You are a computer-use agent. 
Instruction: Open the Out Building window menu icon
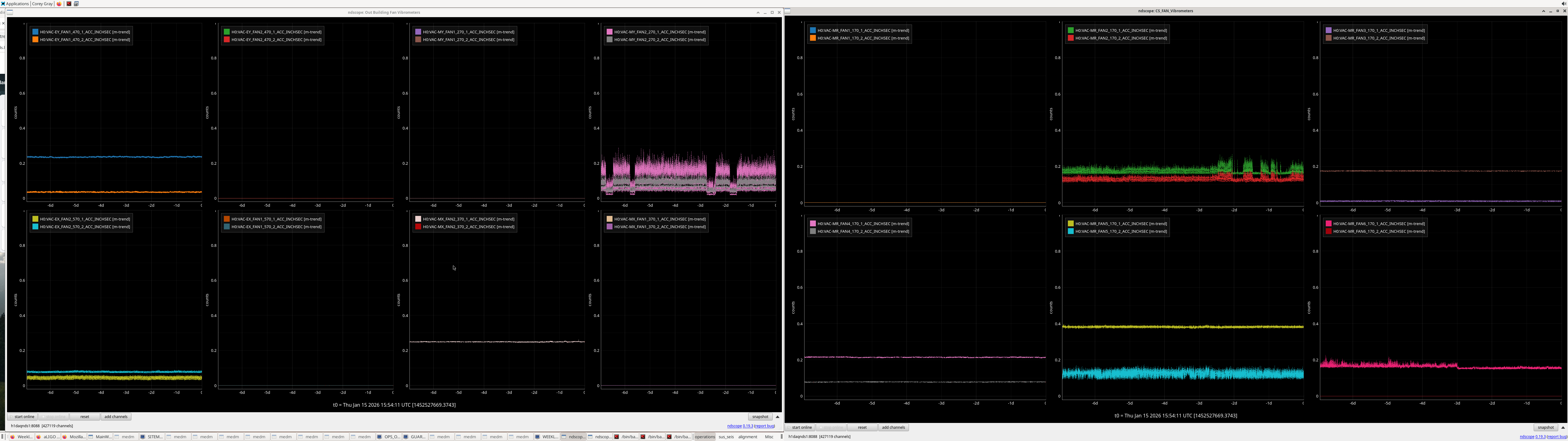coord(10,12)
